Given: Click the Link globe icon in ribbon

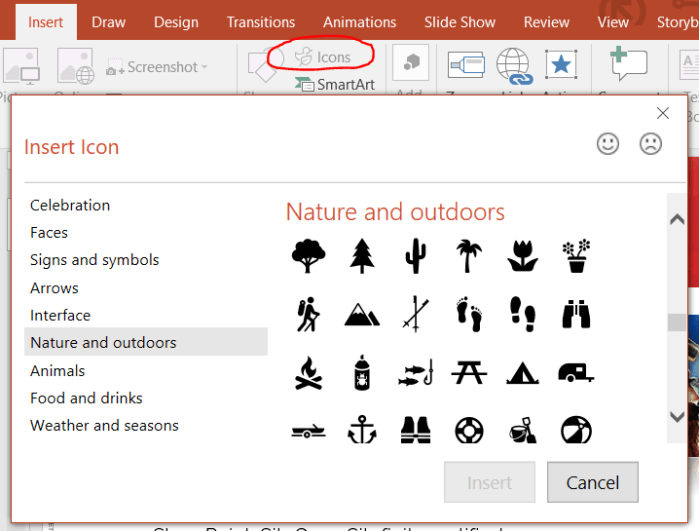Looking at the screenshot, I should click(514, 66).
